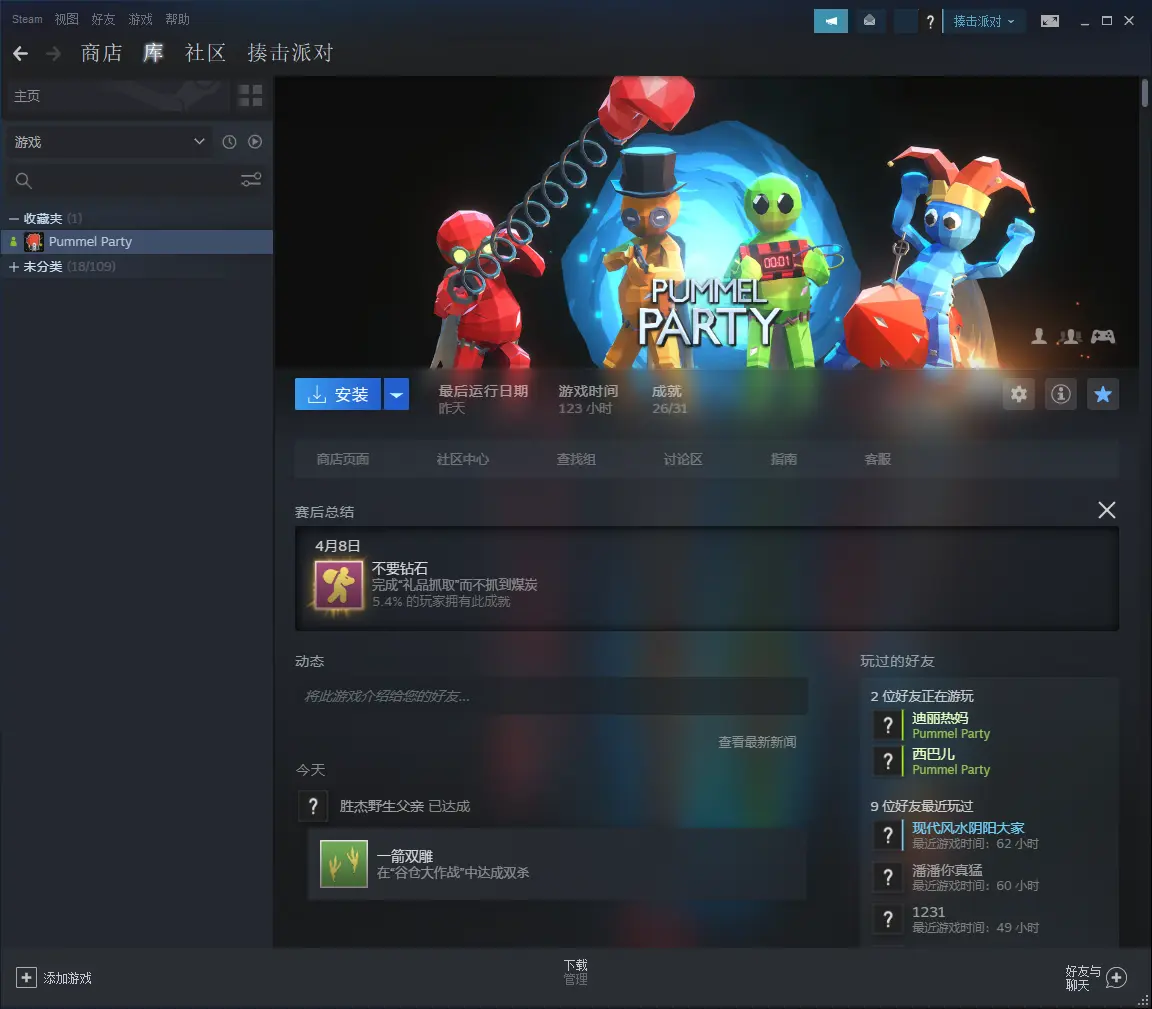Open the game settings gear
Screen dimensions: 1152x1009
pyautogui.click(x=1018, y=394)
